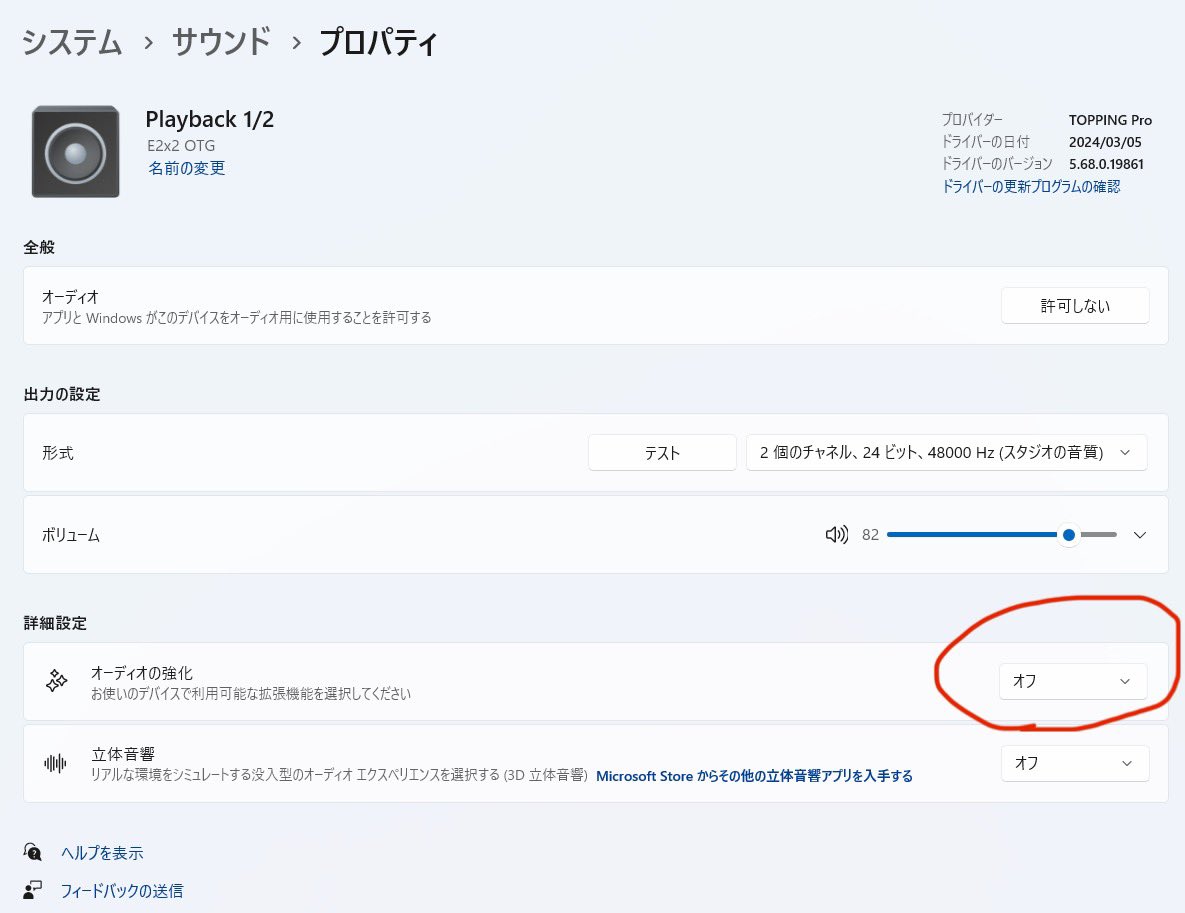This screenshot has height=913, width=1185.
Task: Open the オーディオの強化 オフ dropdown
Action: tap(1073, 682)
